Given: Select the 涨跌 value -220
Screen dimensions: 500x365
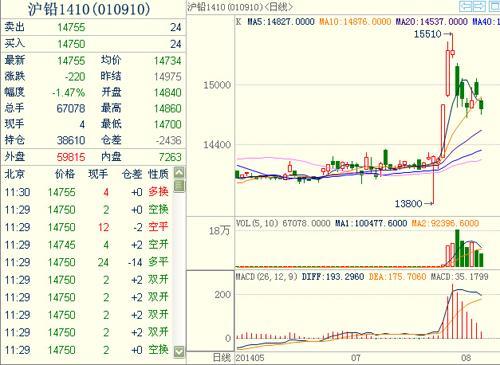Looking at the screenshot, I should pyautogui.click(x=75, y=77).
